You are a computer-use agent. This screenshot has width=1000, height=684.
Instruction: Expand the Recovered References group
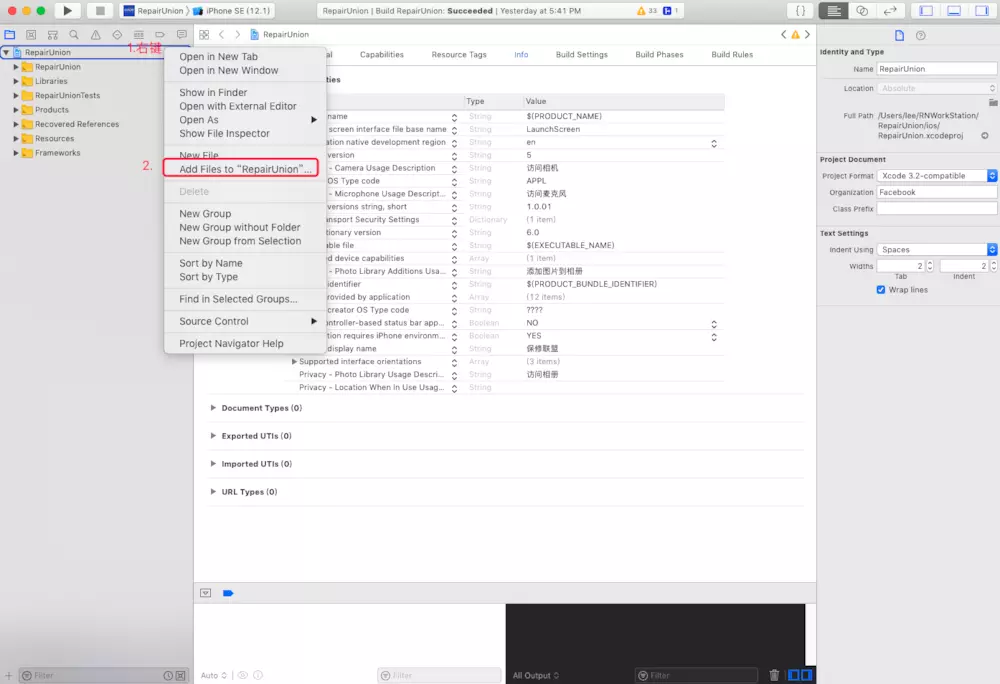(16, 124)
